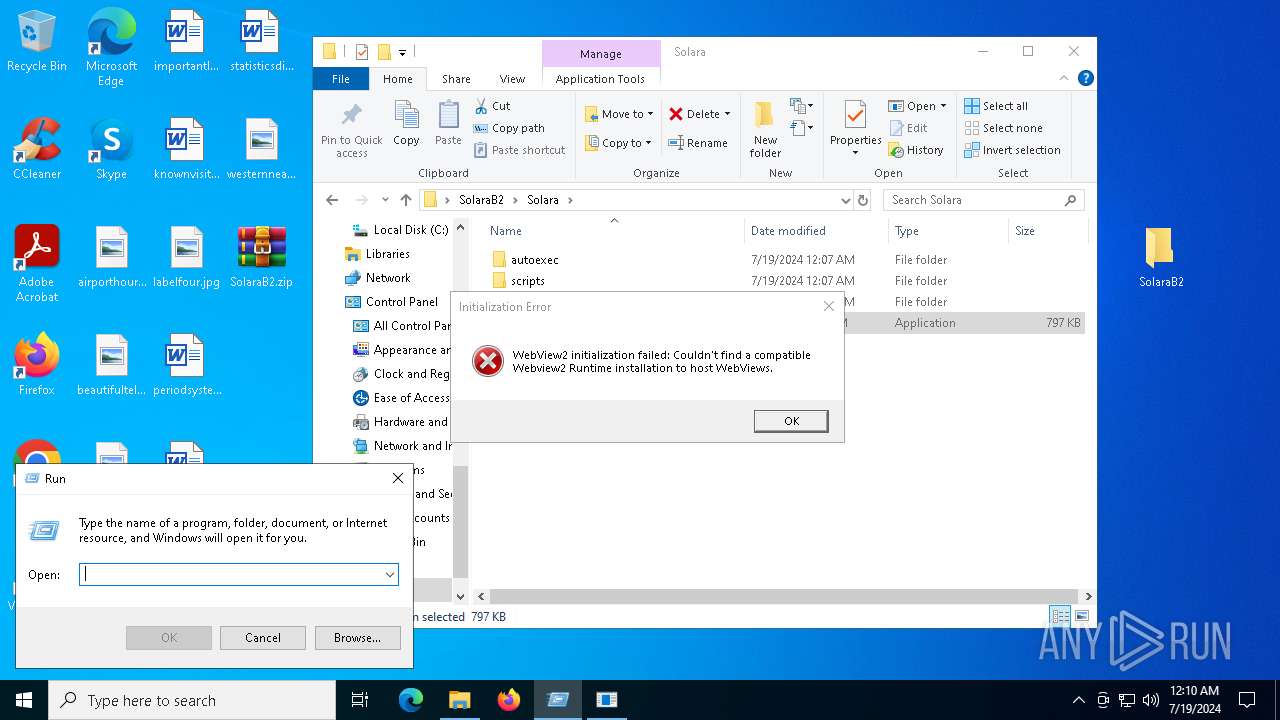
Task: Click Select none in ribbon
Action: (1003, 128)
